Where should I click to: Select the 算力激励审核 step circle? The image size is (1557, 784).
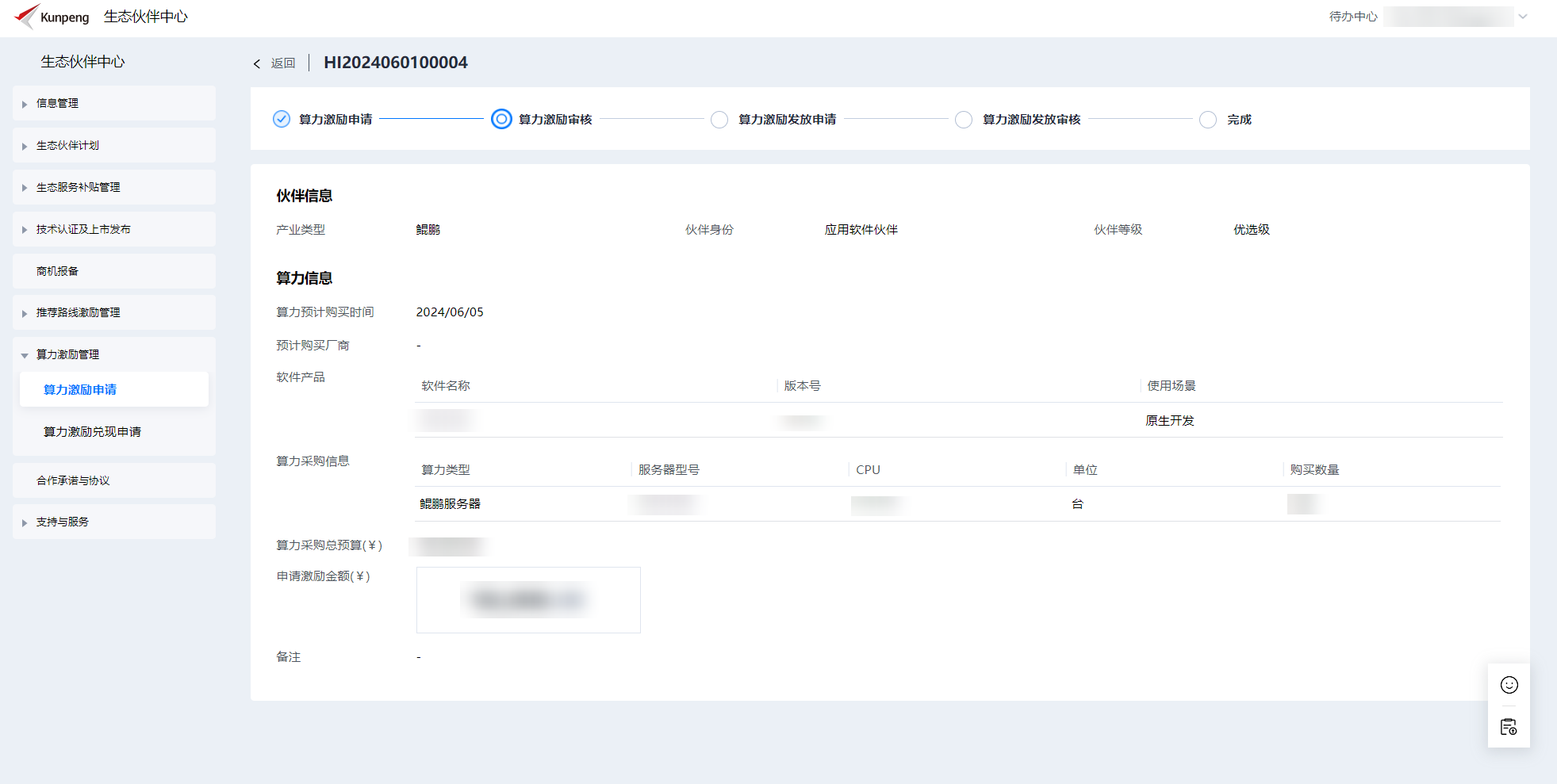pos(501,119)
